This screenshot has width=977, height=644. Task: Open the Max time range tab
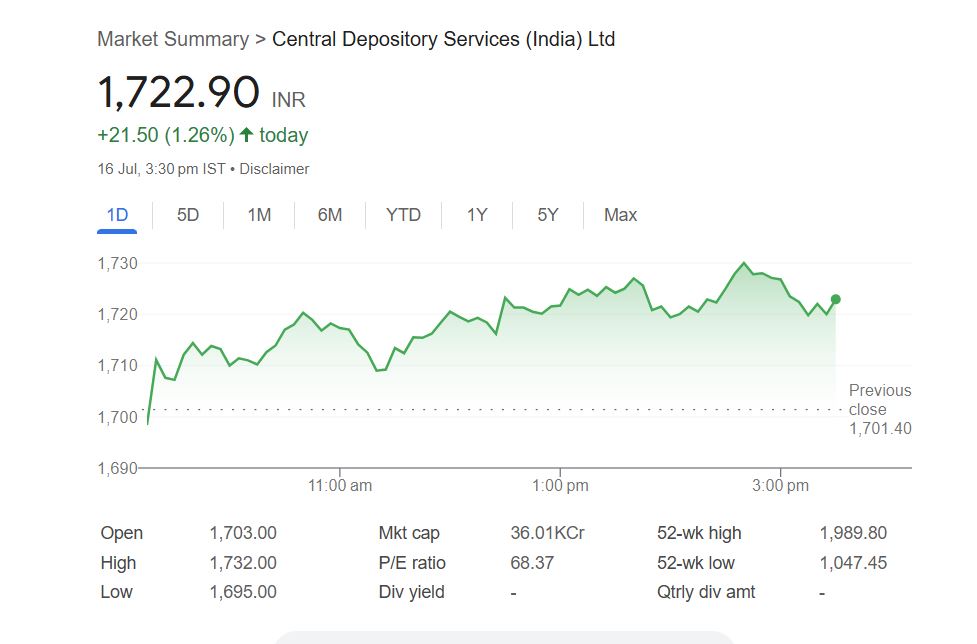coord(620,215)
